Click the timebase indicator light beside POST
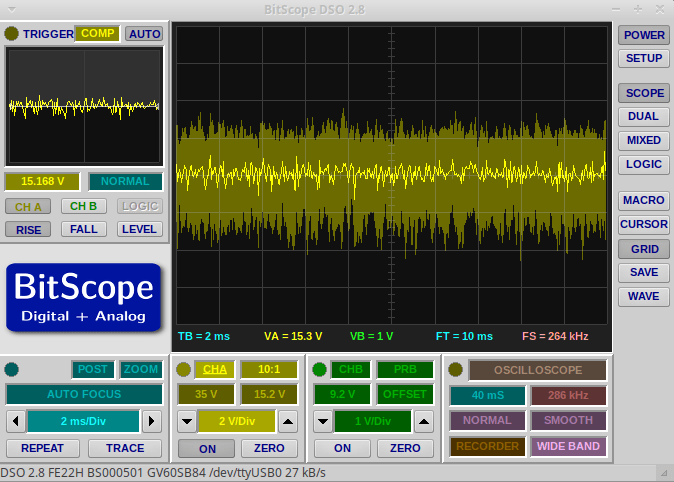Screen dimensions: 674x482 pos(12,369)
